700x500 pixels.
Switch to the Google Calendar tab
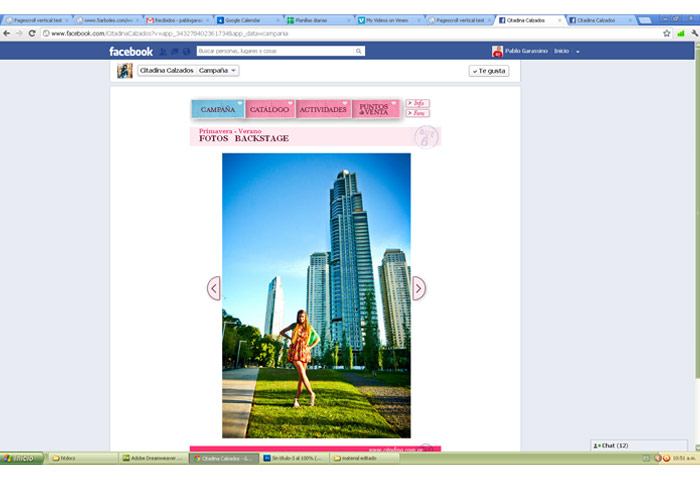[x=249, y=20]
